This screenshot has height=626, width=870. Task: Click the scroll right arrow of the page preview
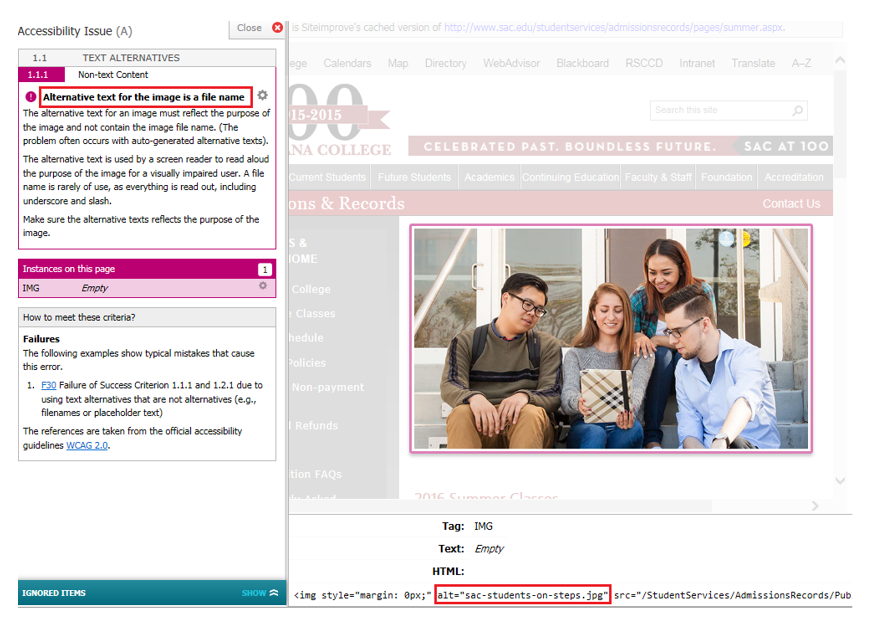(x=815, y=506)
